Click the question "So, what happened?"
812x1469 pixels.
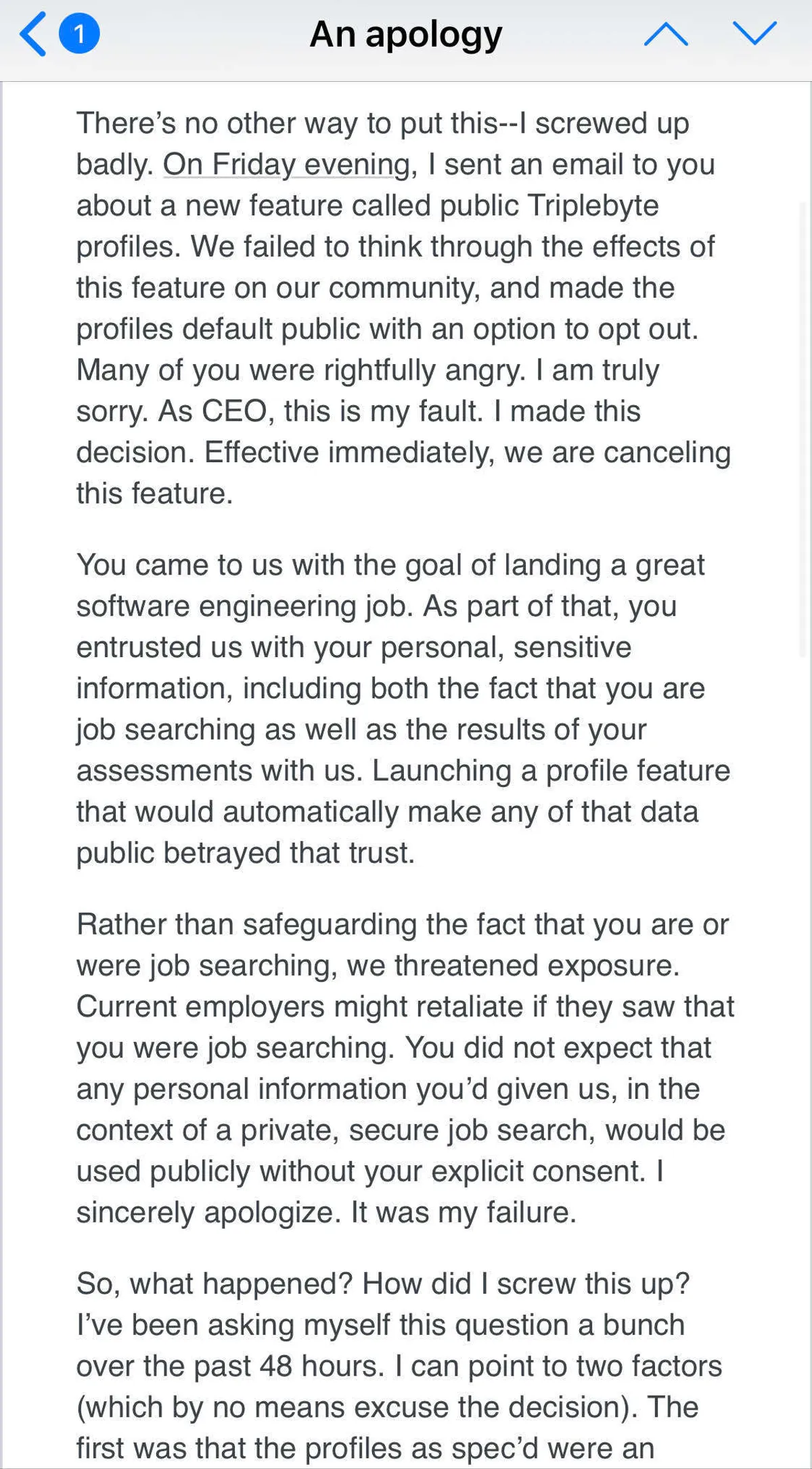coord(214,1284)
